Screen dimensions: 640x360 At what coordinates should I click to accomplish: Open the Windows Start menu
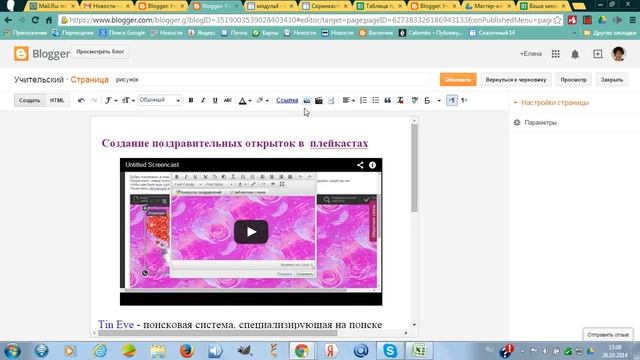12,351
